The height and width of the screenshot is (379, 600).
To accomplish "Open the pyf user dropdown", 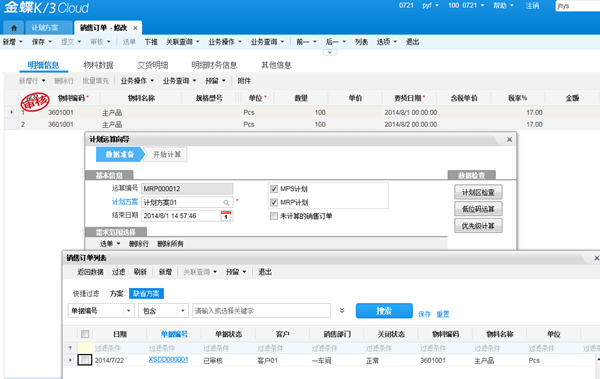I will click(430, 5).
